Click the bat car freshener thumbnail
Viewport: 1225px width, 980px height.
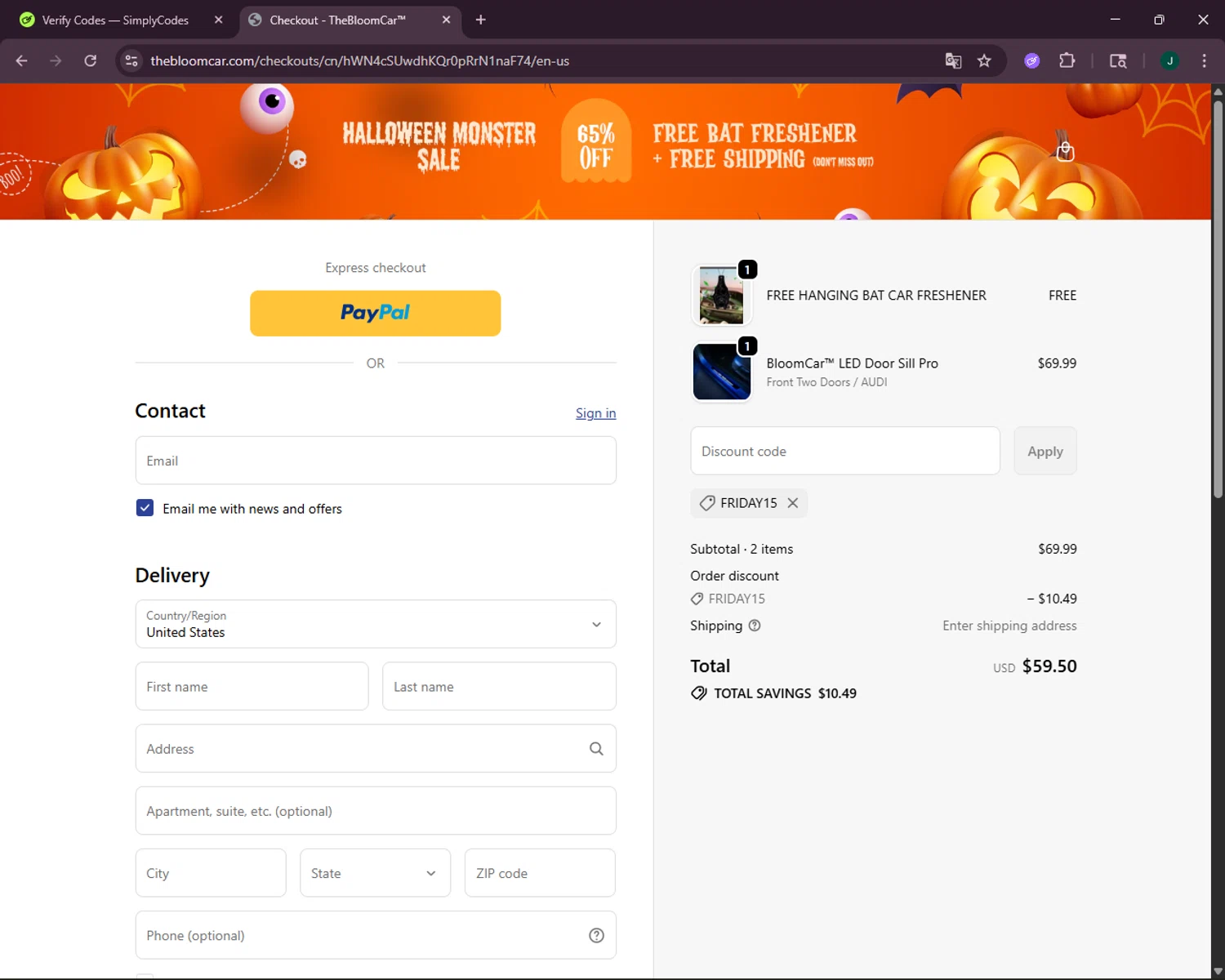click(722, 296)
